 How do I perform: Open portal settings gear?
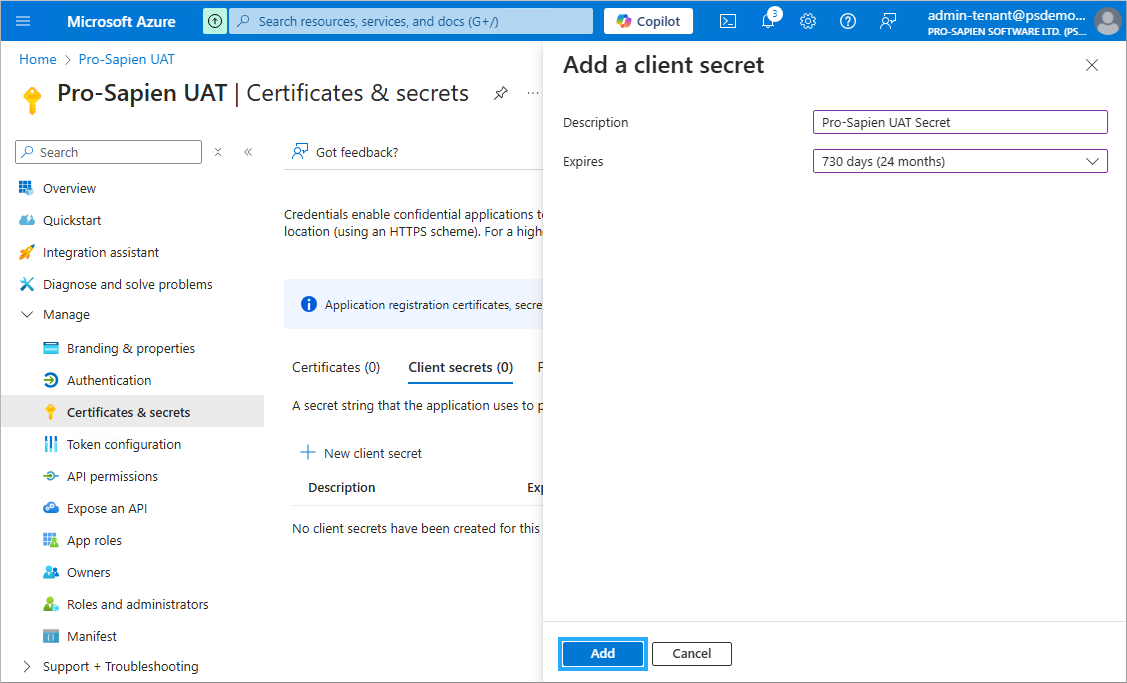[x=808, y=21]
